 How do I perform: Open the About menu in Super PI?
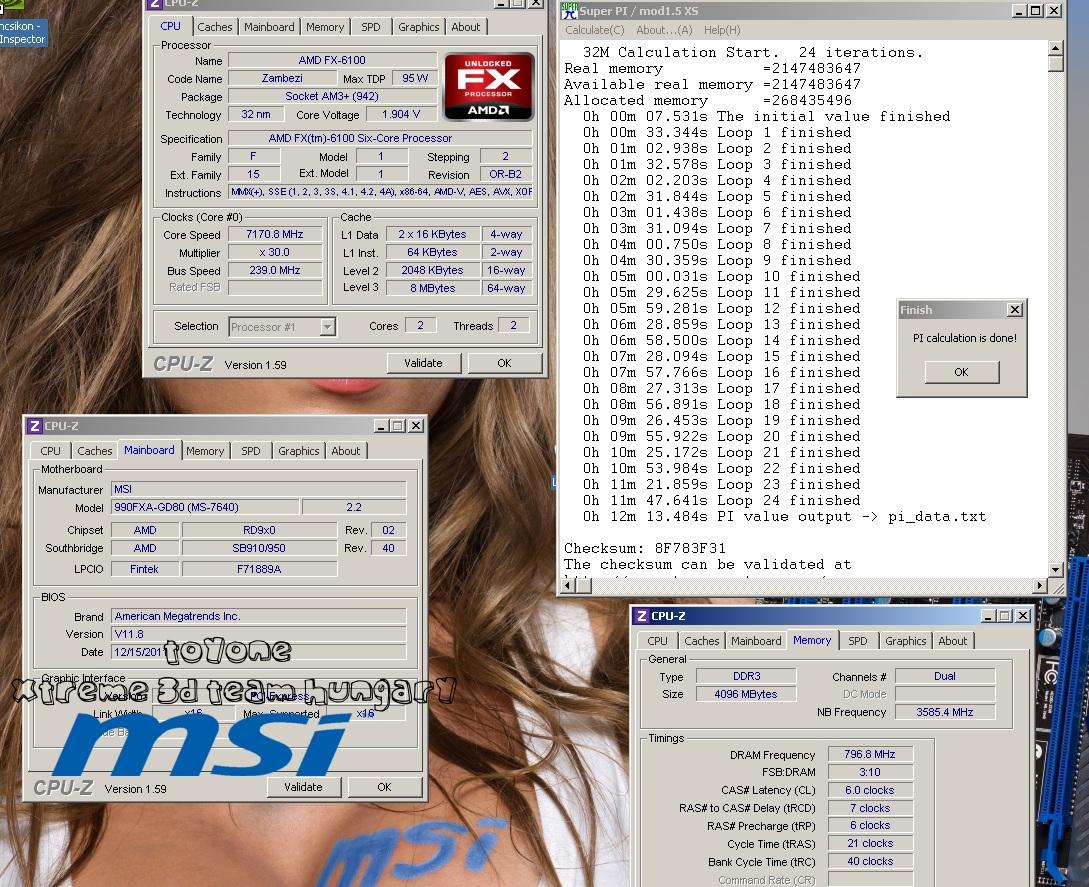pyautogui.click(x=664, y=30)
